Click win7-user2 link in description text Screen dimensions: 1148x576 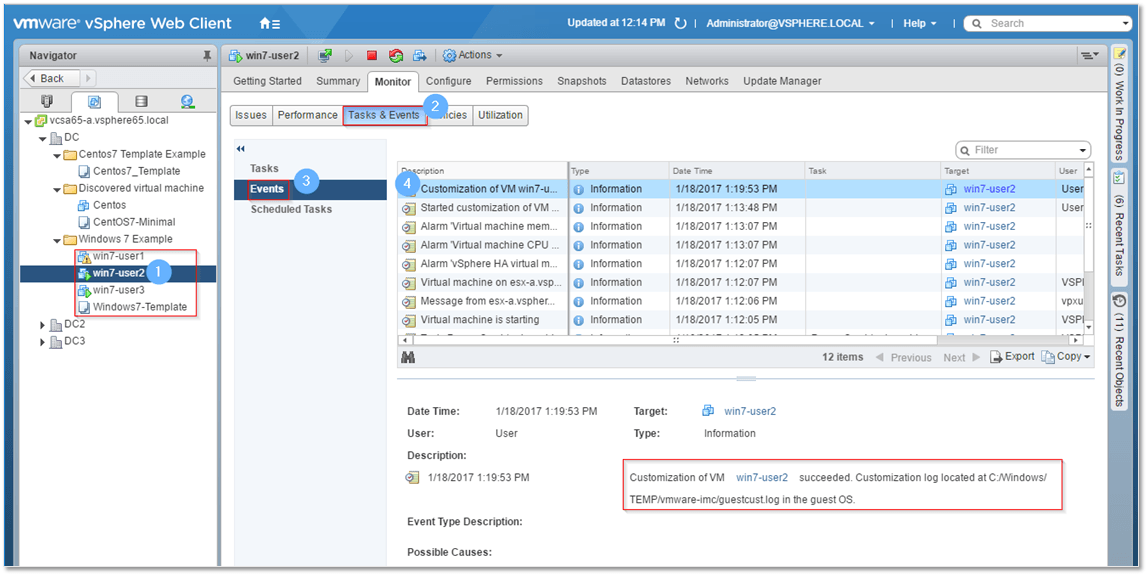click(762, 477)
